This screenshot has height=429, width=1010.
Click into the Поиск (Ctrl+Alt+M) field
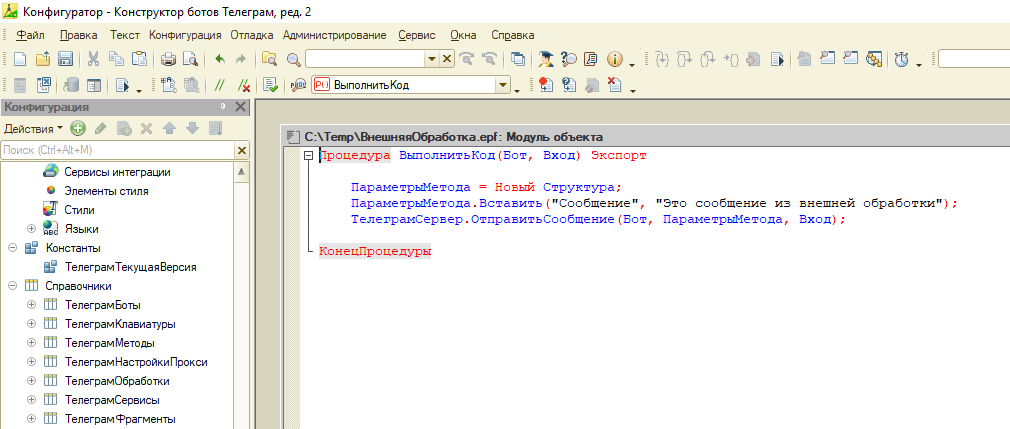[x=117, y=150]
